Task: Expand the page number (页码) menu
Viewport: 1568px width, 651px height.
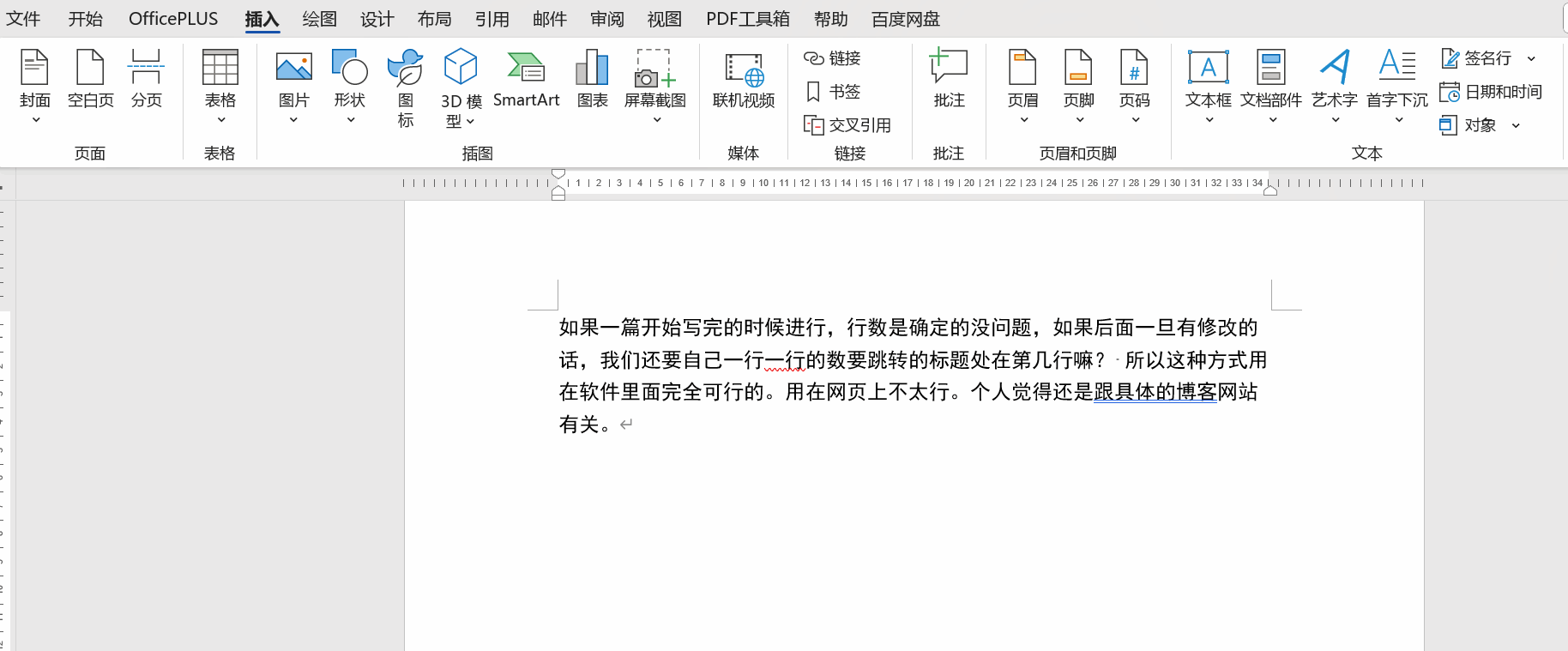Action: click(x=1134, y=120)
